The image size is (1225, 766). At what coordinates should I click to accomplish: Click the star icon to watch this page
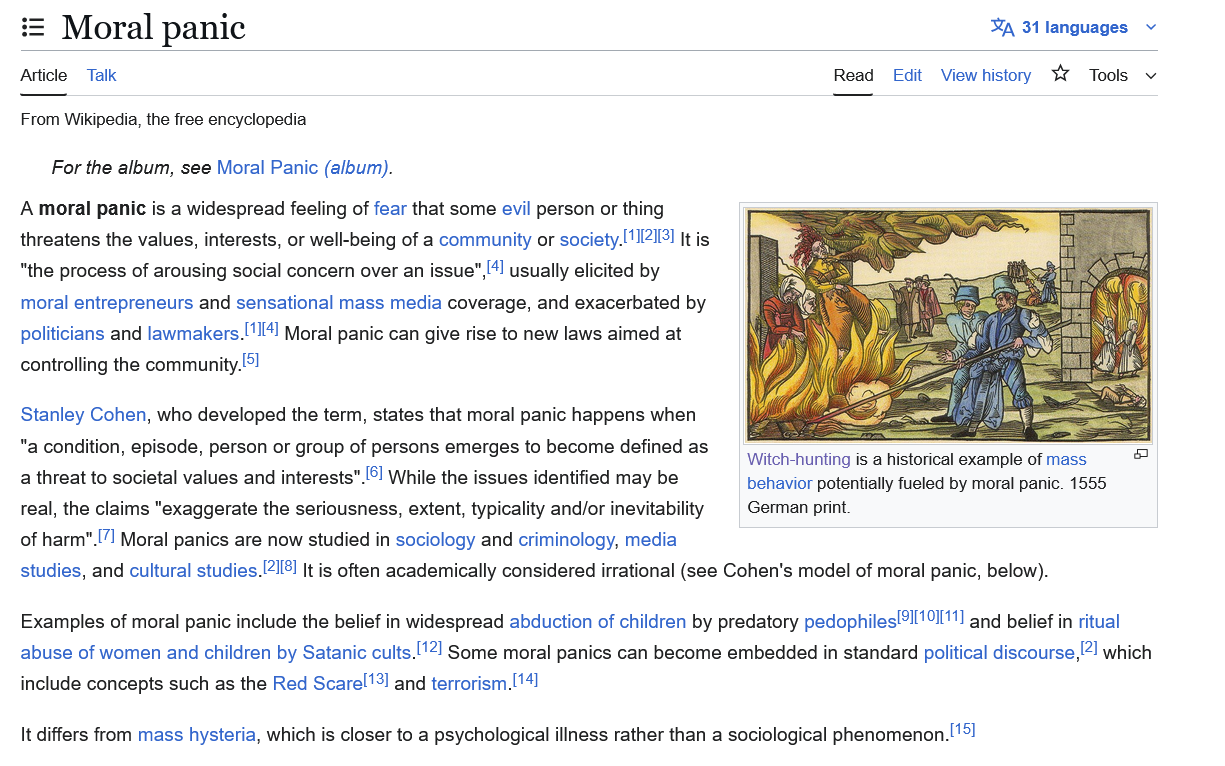pyautogui.click(x=1060, y=74)
